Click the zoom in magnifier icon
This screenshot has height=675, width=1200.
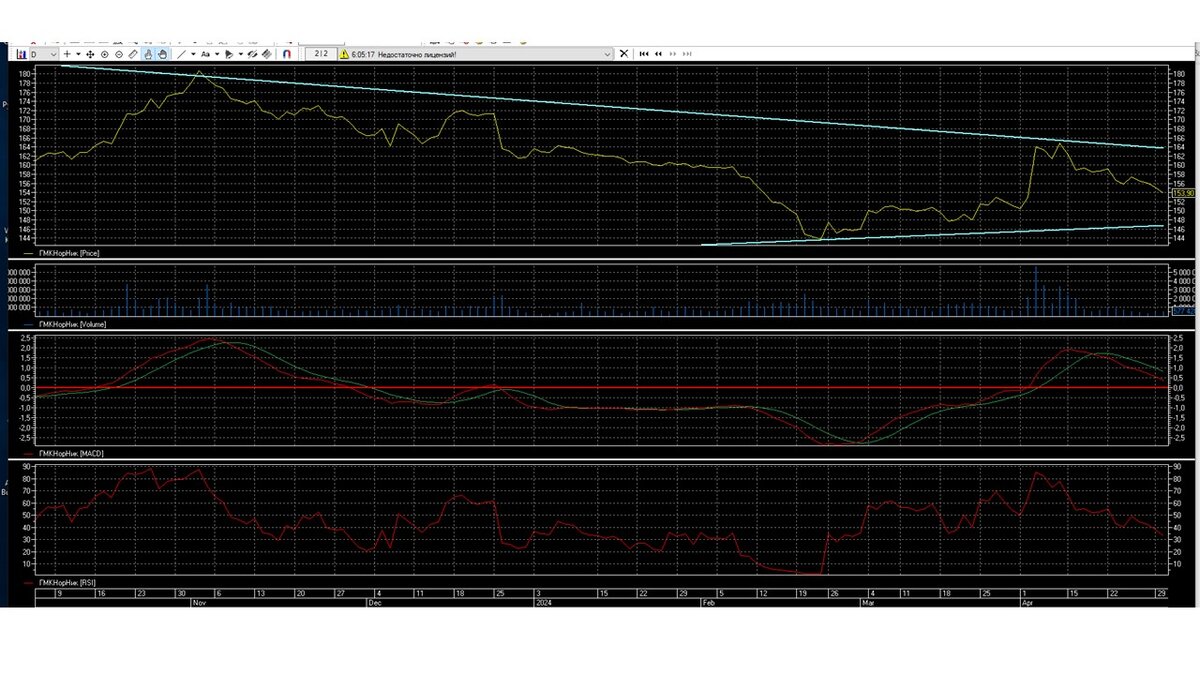click(105, 54)
